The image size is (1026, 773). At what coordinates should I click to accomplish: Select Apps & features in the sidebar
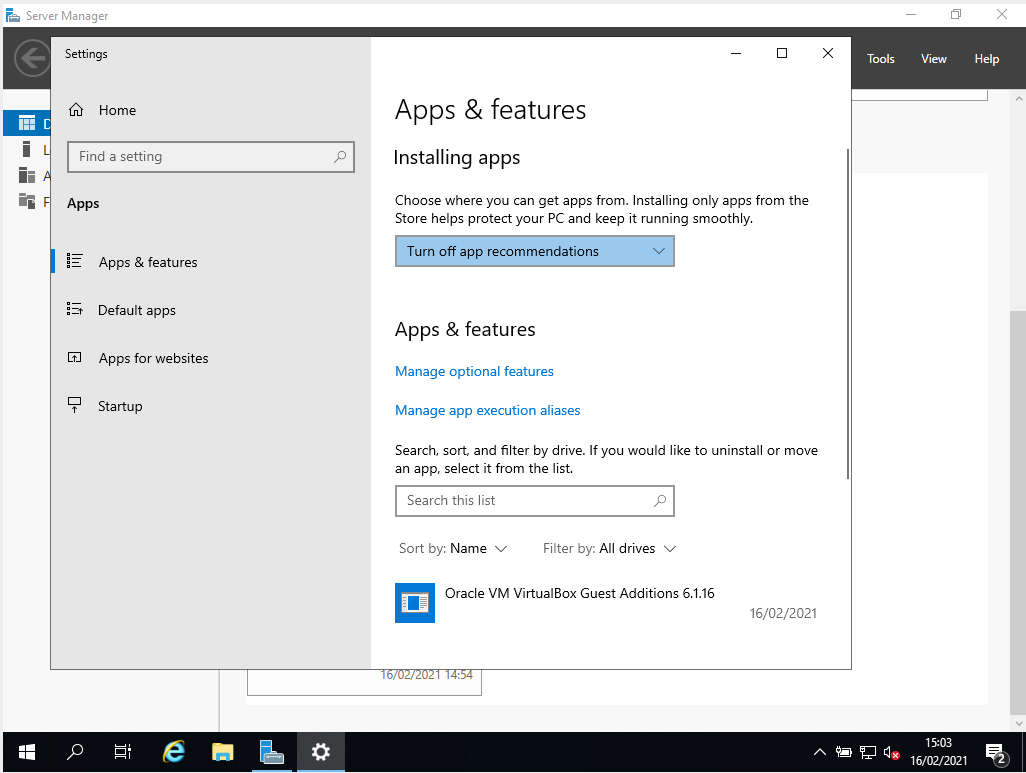pos(150,261)
